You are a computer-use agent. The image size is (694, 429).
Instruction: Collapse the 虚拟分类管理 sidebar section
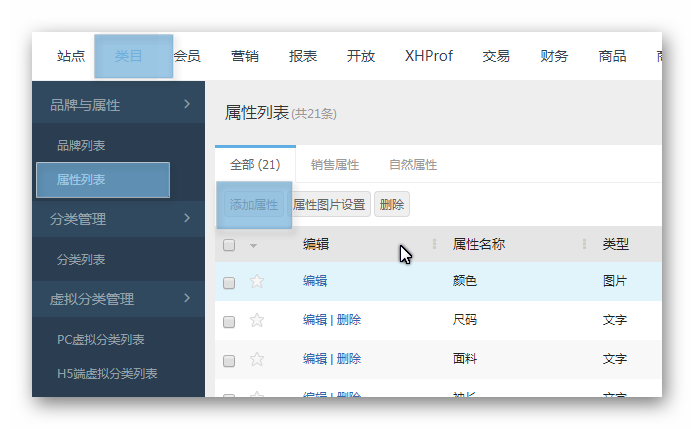coord(119,299)
